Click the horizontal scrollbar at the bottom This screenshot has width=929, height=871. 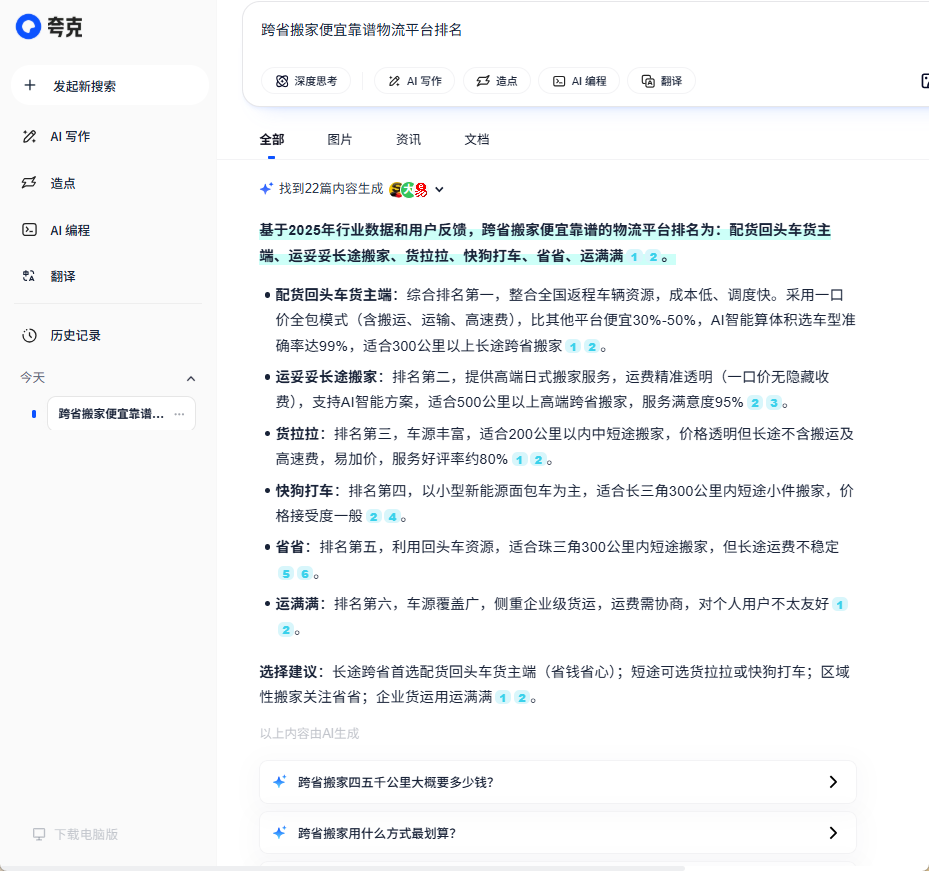pos(342,868)
